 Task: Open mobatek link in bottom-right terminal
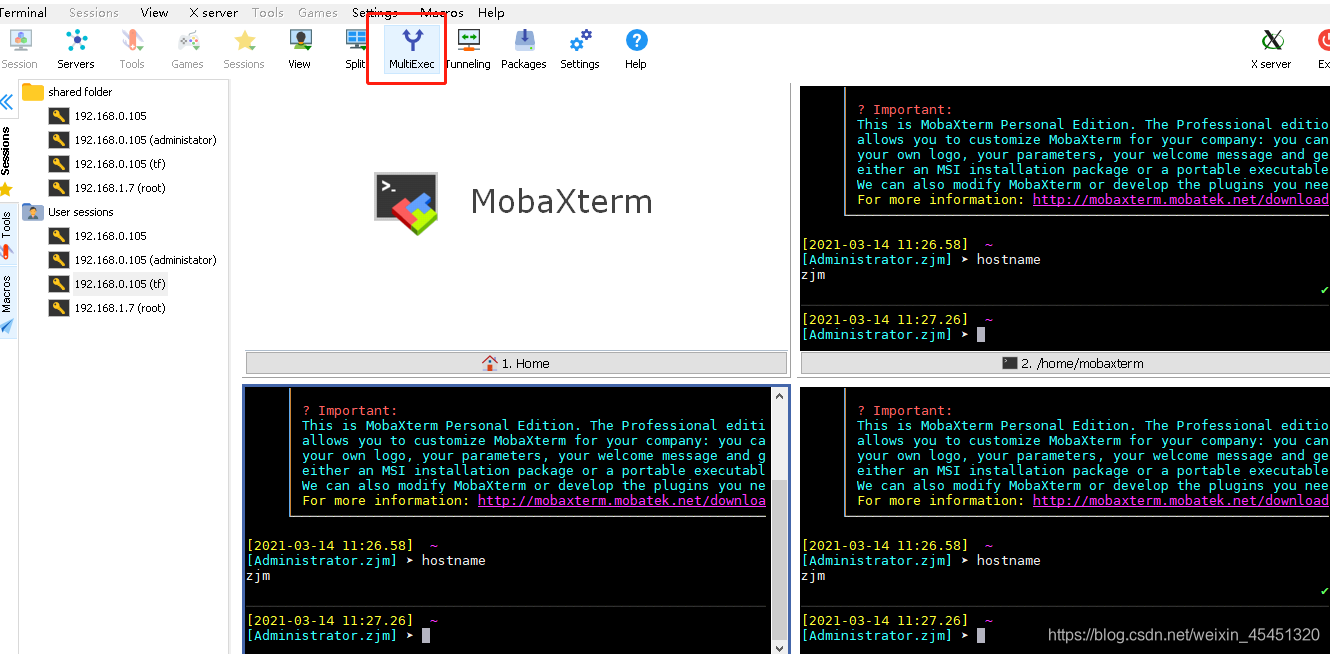coord(1181,500)
